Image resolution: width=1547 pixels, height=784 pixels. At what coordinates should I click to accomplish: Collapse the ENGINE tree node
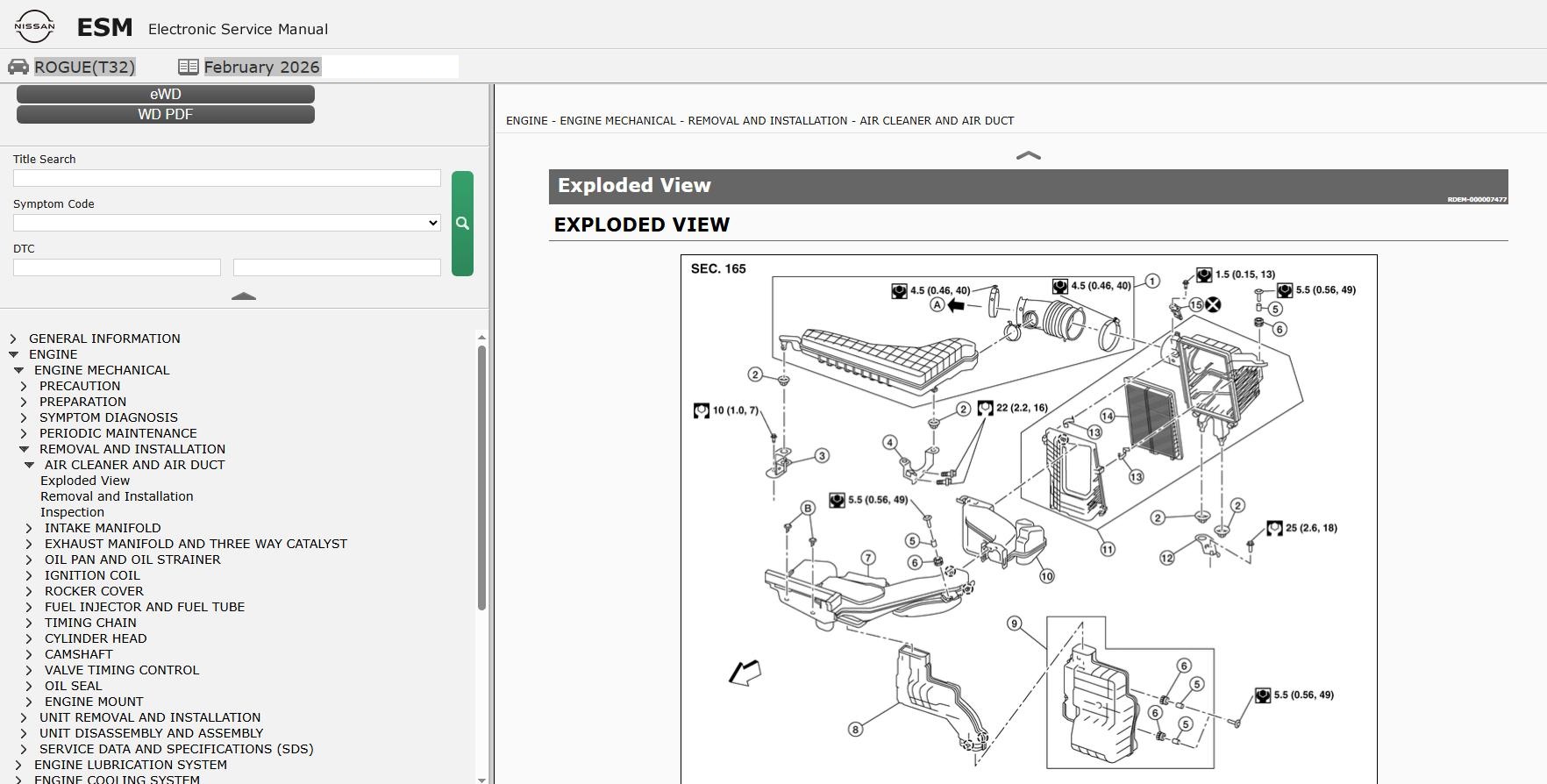point(13,354)
